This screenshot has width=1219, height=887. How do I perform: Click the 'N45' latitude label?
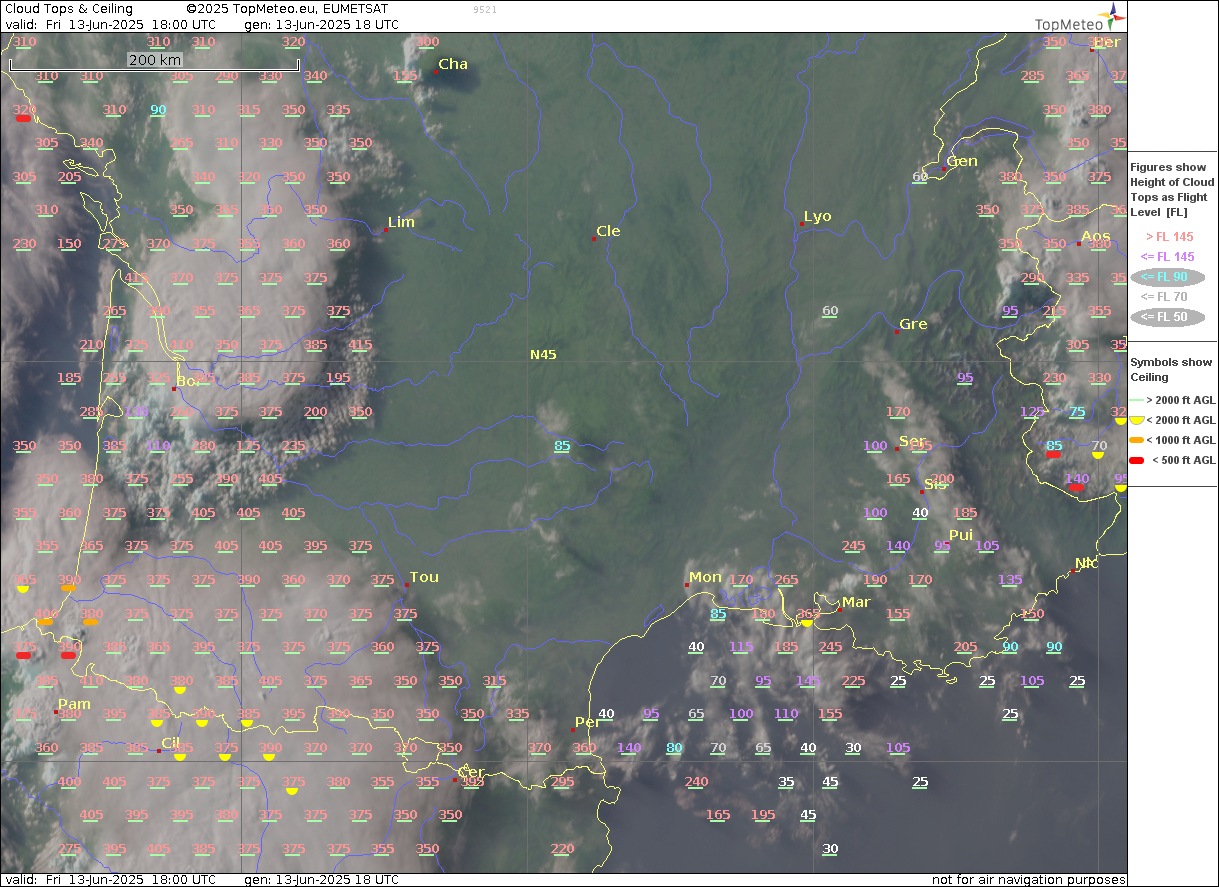pyautogui.click(x=543, y=355)
